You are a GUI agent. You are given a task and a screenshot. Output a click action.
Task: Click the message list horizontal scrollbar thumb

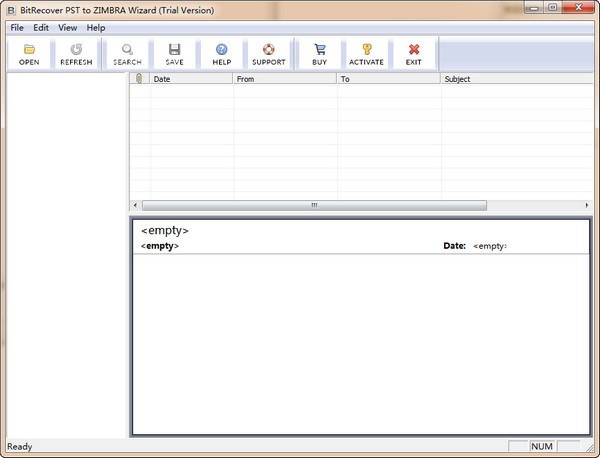pyautogui.click(x=315, y=205)
